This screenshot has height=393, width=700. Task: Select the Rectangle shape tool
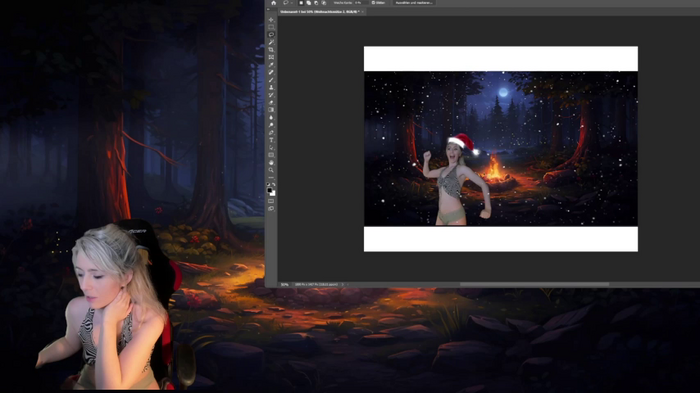[x=271, y=155]
